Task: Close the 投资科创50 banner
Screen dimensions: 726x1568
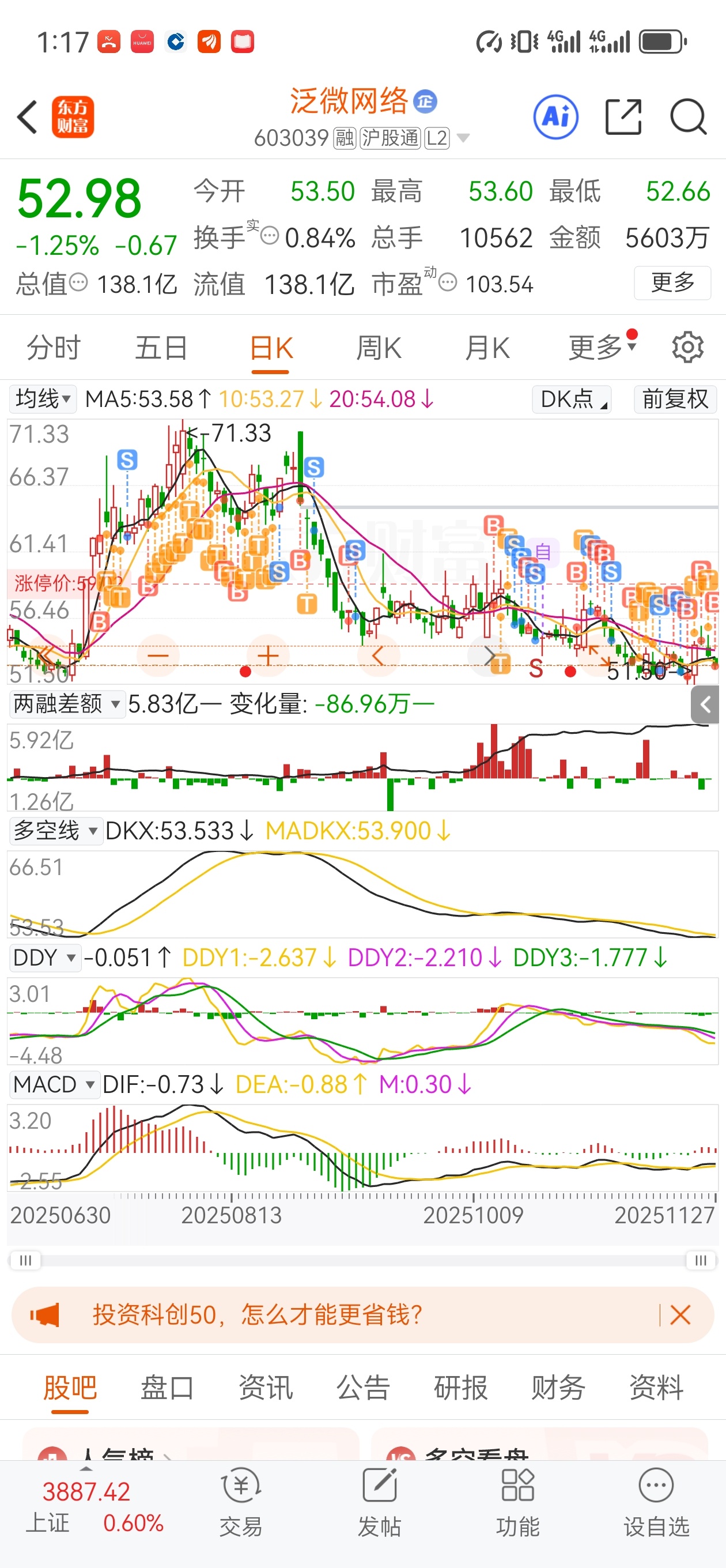Action: pos(680,1316)
